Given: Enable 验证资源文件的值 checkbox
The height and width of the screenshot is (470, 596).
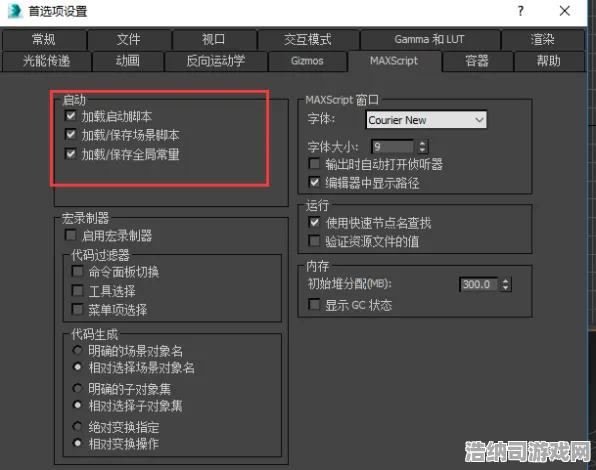Looking at the screenshot, I should click(314, 241).
